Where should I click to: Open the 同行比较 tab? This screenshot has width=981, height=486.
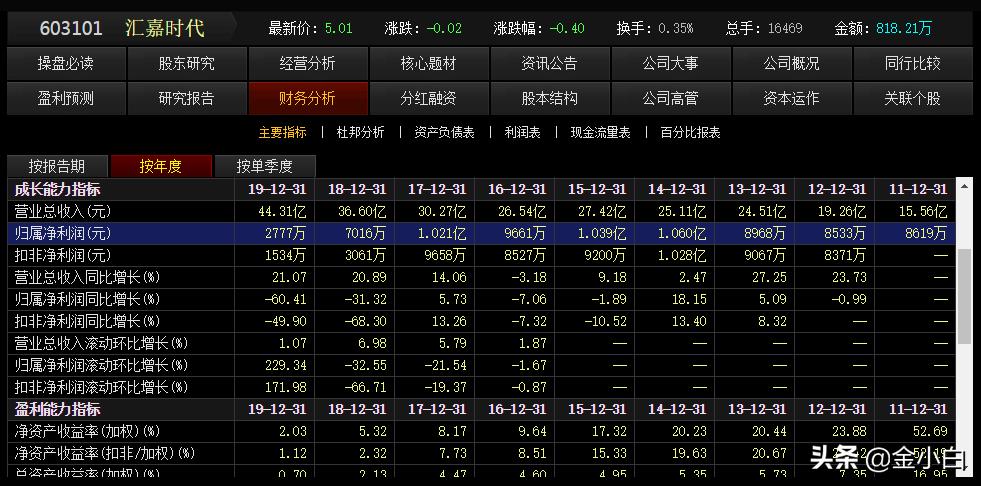pos(912,63)
